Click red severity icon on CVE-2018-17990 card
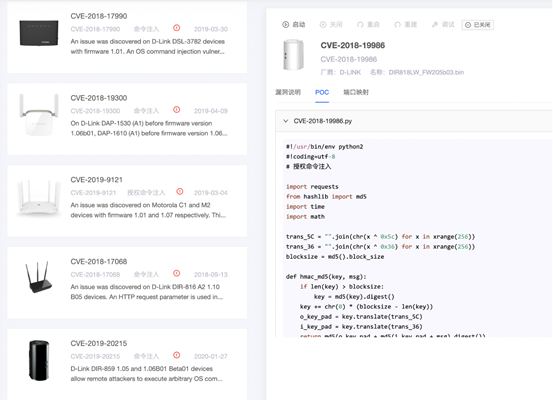 point(177,28)
